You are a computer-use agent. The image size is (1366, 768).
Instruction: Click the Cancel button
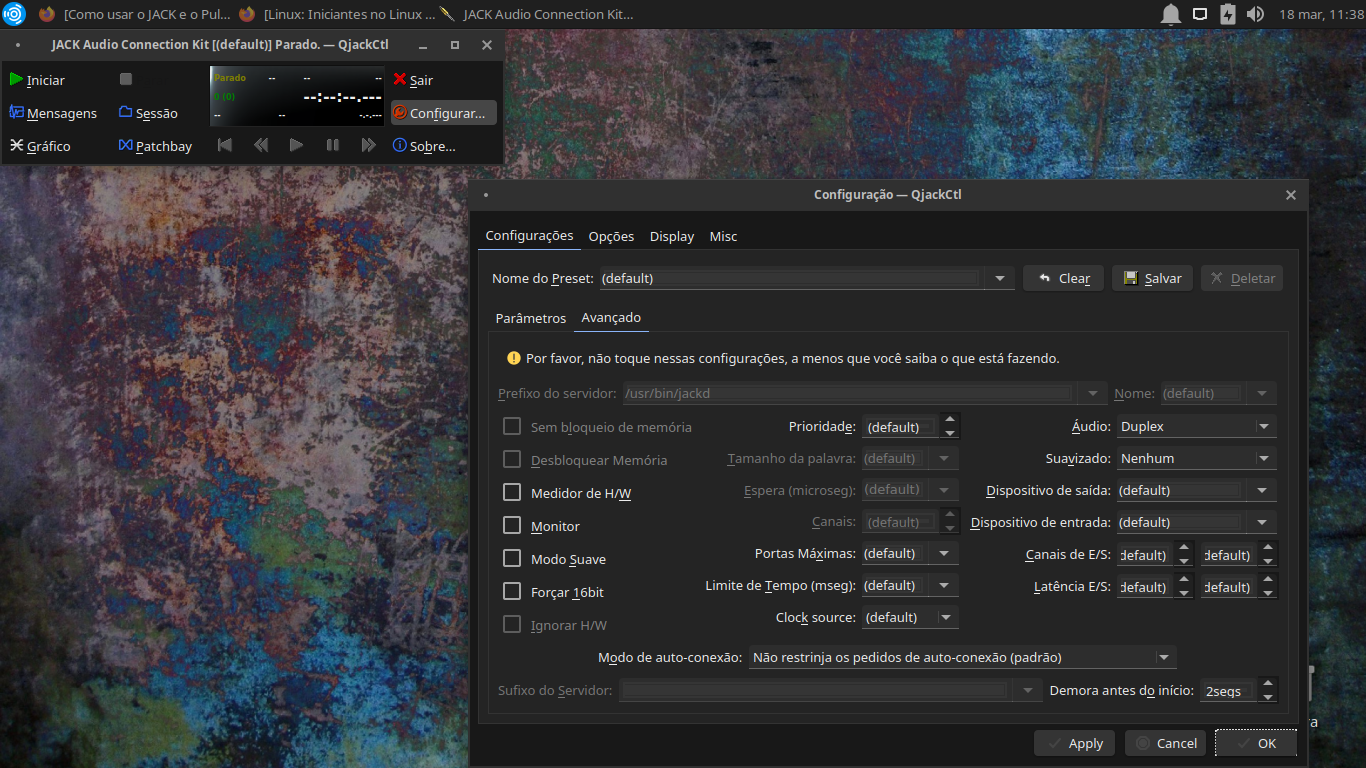point(1165,743)
